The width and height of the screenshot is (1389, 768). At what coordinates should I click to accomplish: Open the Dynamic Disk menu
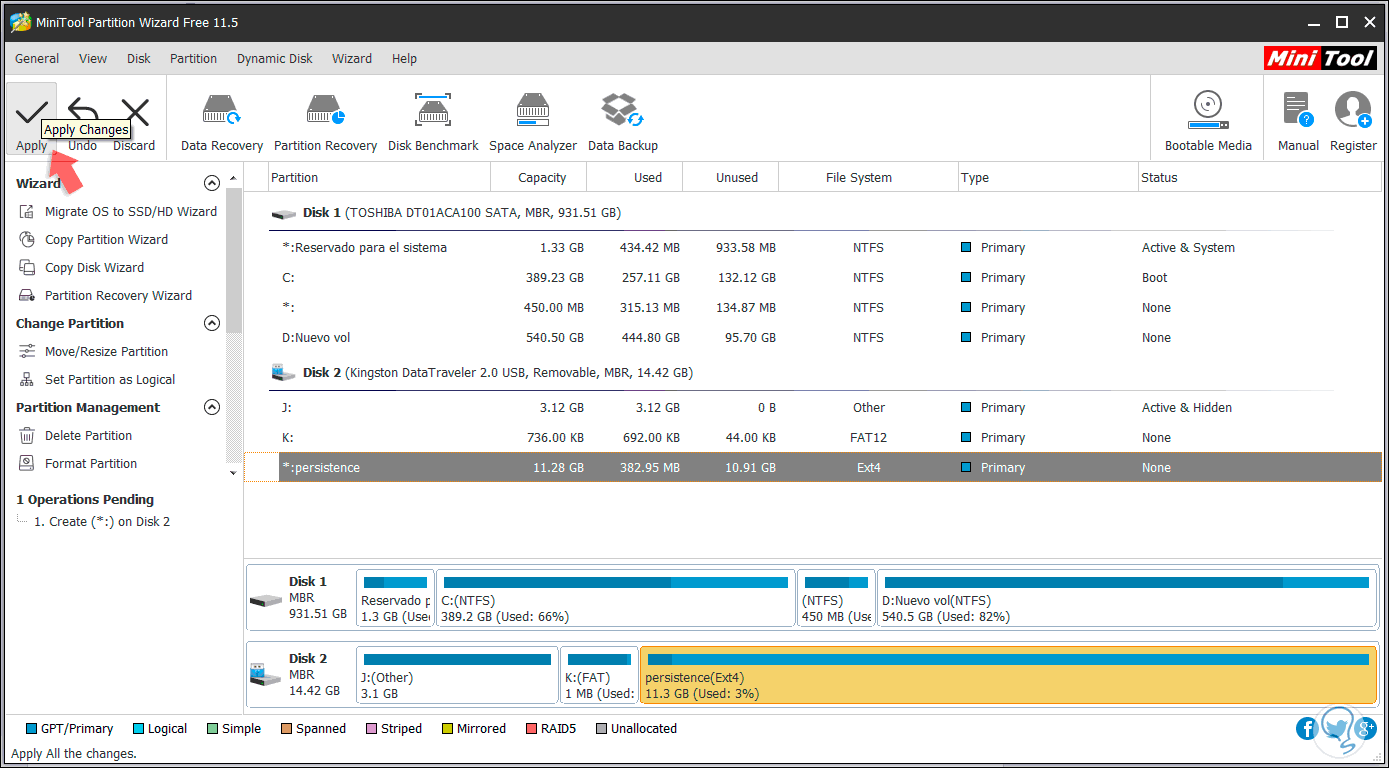click(x=275, y=58)
